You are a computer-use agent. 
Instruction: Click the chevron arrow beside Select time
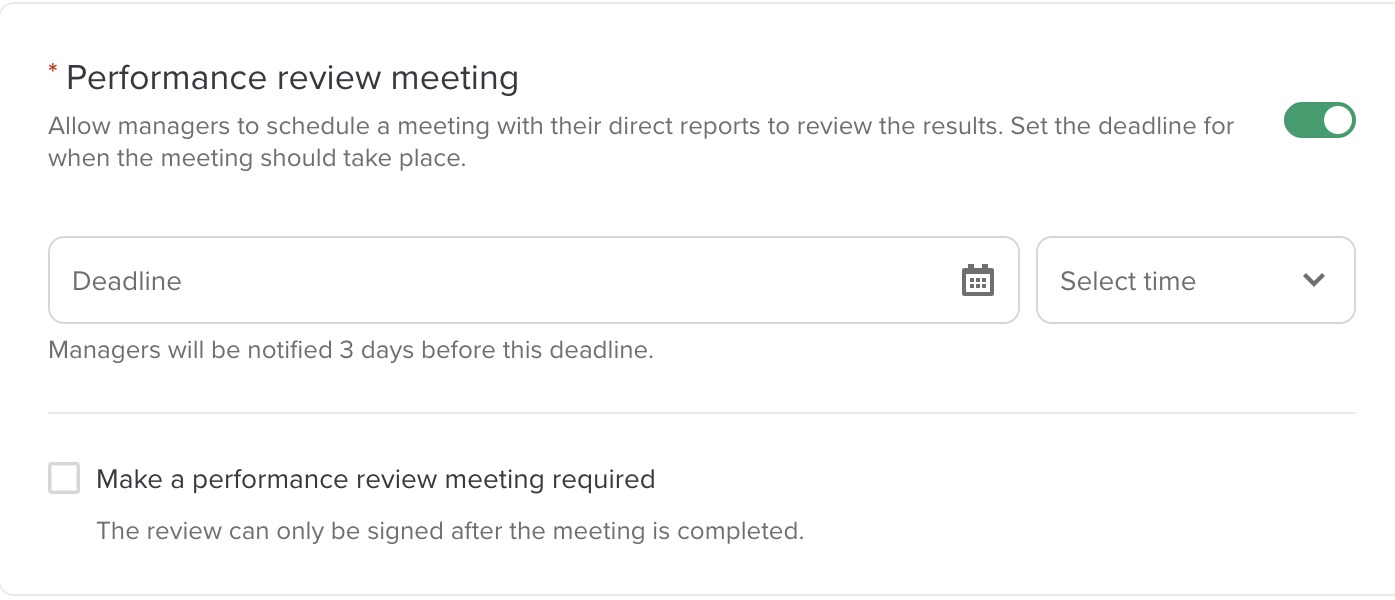coord(1314,281)
